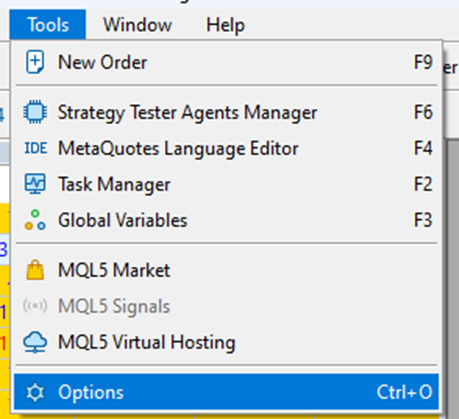Open the Window menu
The image size is (459, 419).
[137, 25]
